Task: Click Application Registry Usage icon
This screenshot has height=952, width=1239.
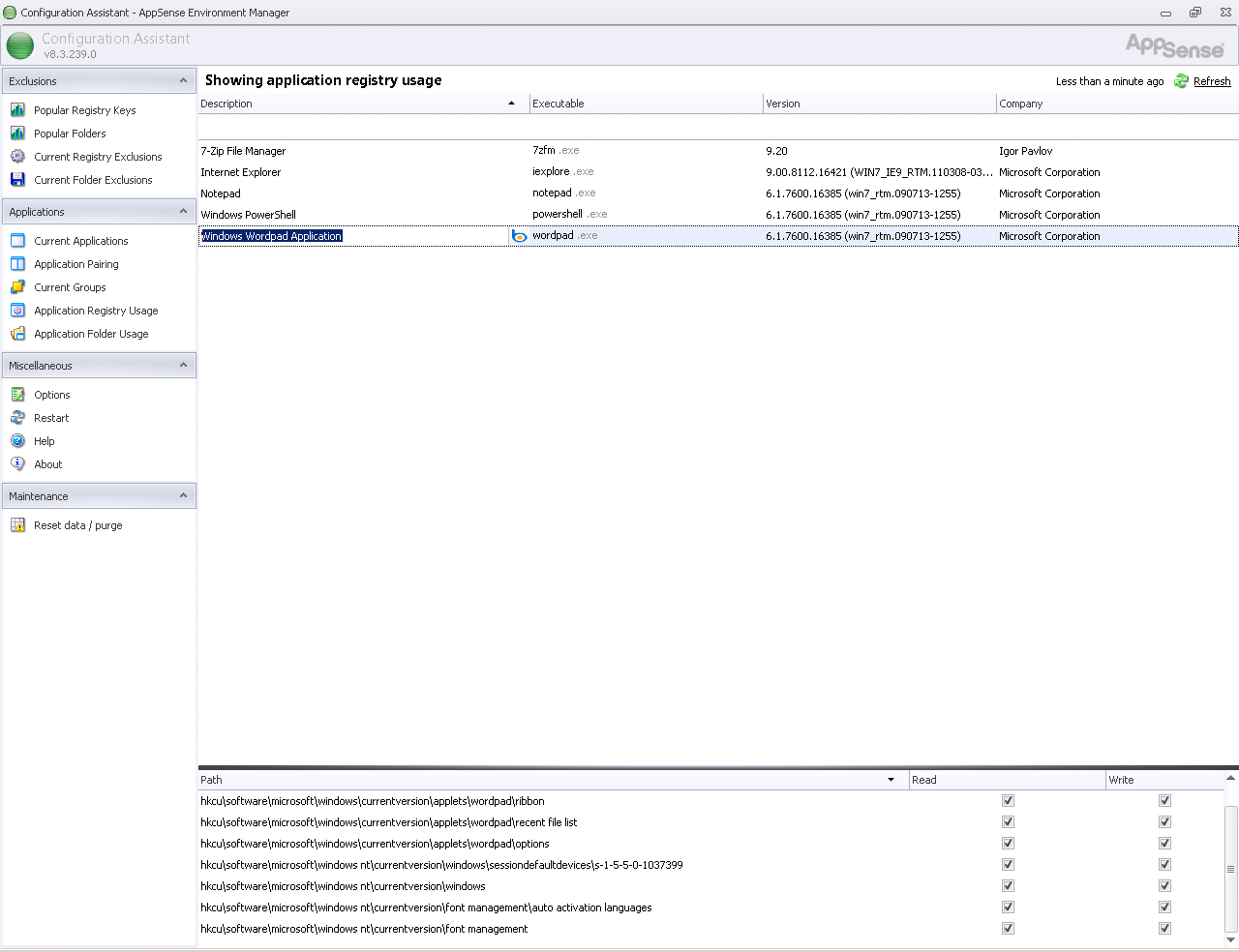Action: pyautogui.click(x=17, y=310)
